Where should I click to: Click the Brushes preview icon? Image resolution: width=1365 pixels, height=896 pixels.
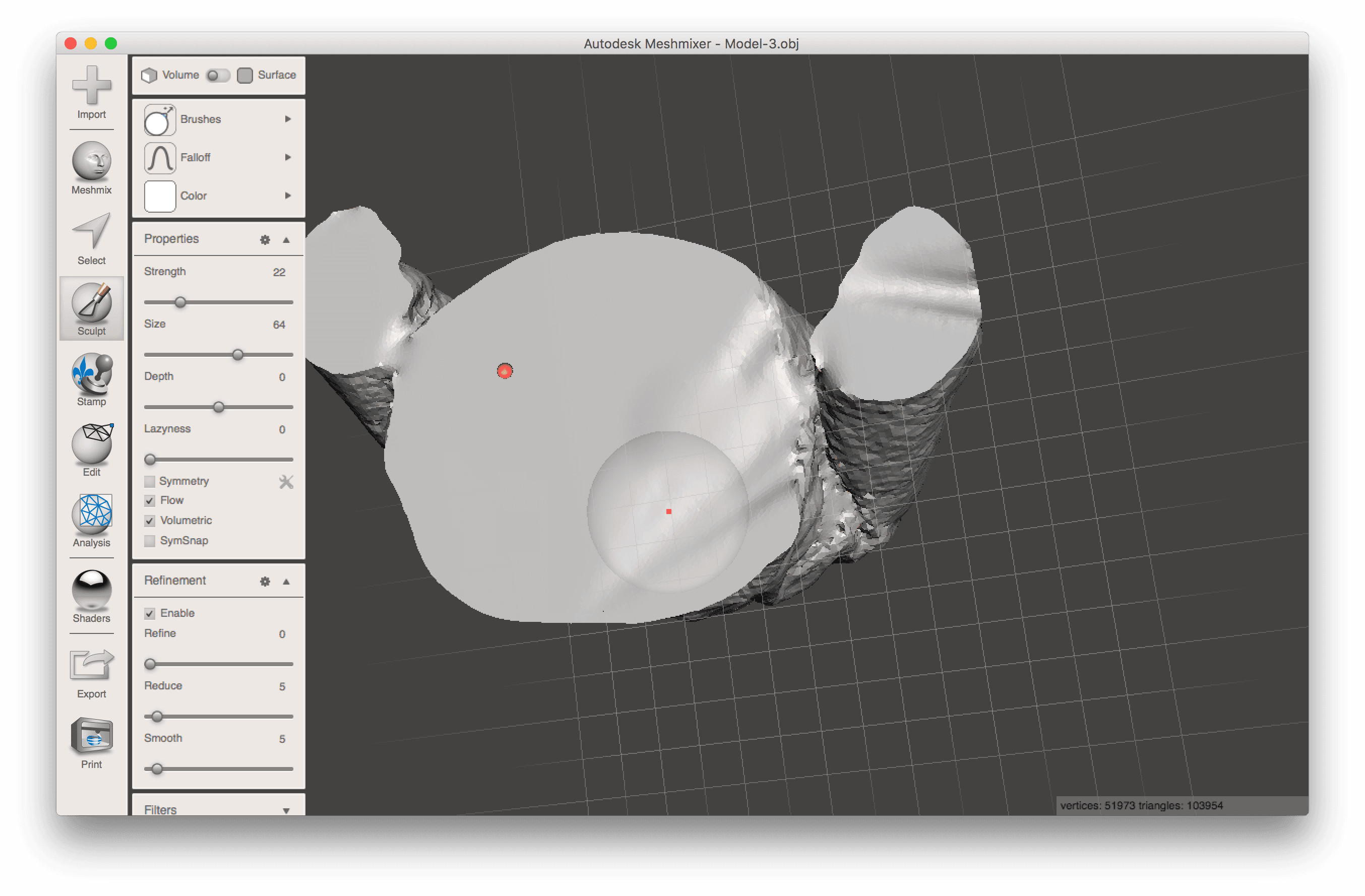pyautogui.click(x=159, y=120)
